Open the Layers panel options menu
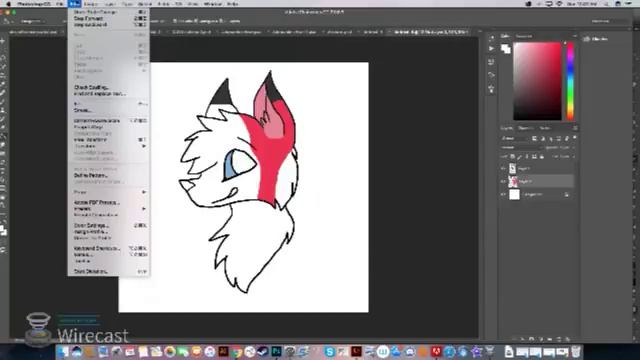Screen dimensions: 640x360 point(575,128)
